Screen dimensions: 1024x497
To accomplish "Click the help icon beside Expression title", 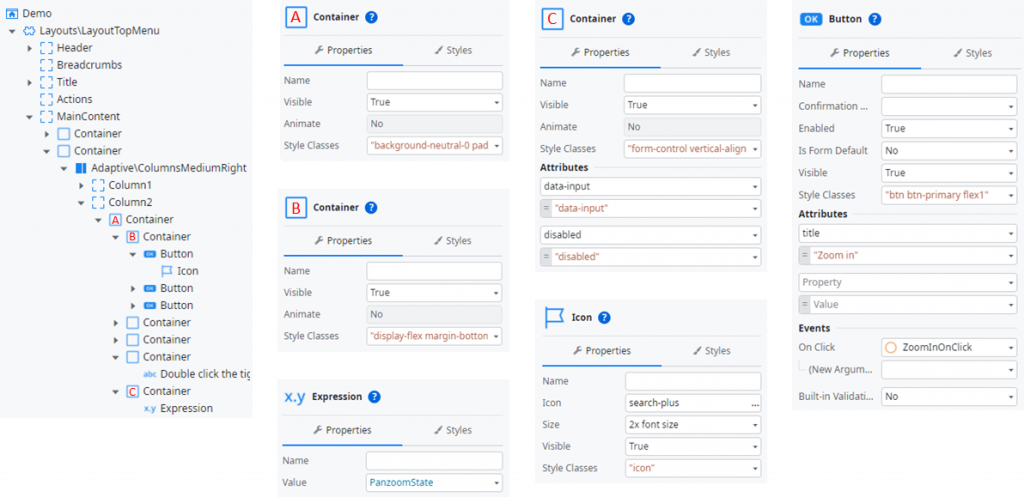I will coord(374,397).
